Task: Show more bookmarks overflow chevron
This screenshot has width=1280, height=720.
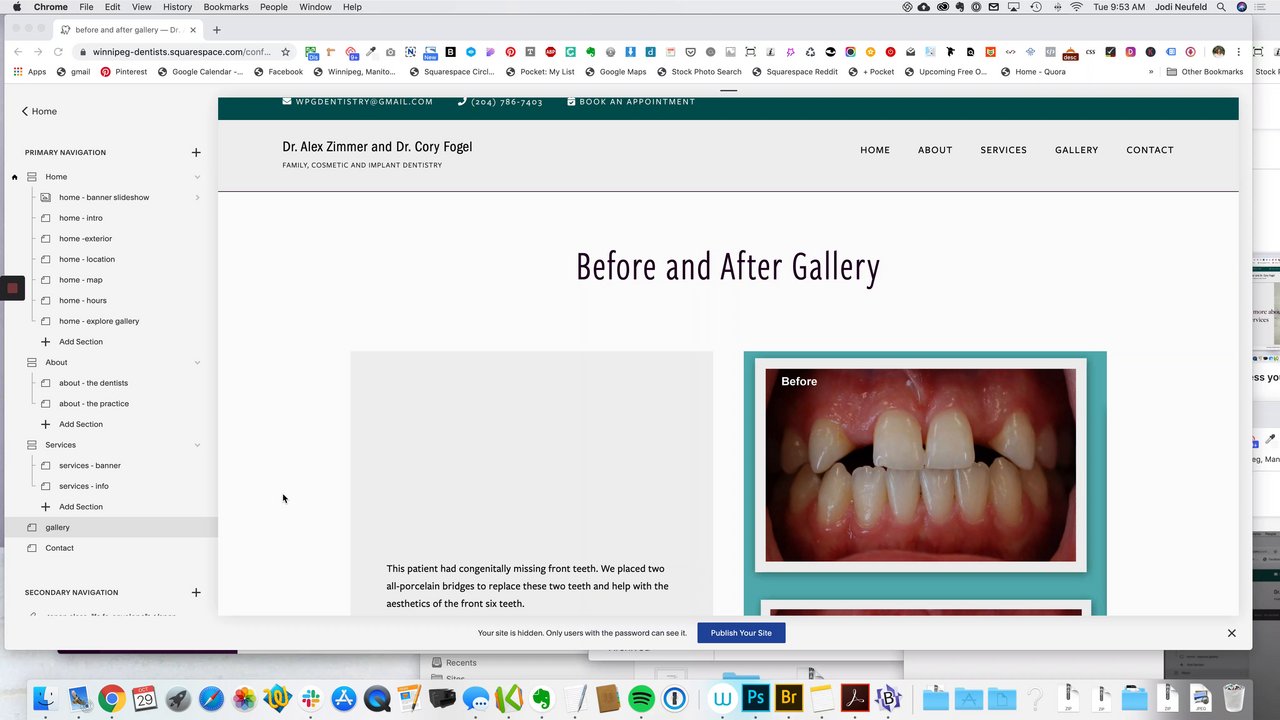Action: pyautogui.click(x=1151, y=72)
